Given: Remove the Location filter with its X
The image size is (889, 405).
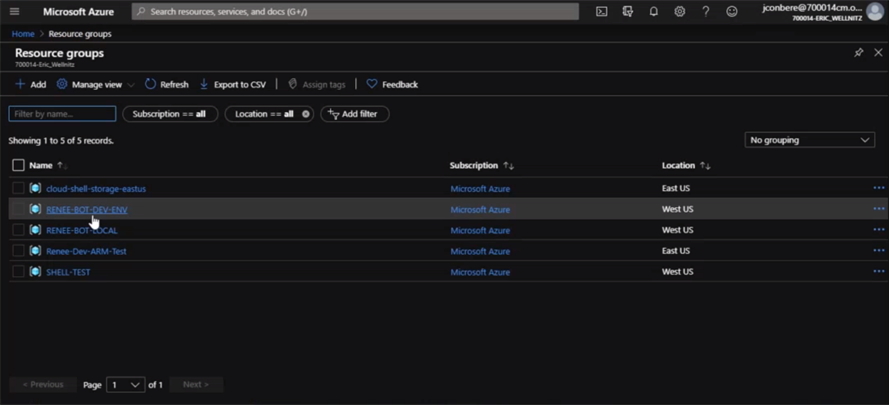Looking at the screenshot, I should pyautogui.click(x=306, y=114).
